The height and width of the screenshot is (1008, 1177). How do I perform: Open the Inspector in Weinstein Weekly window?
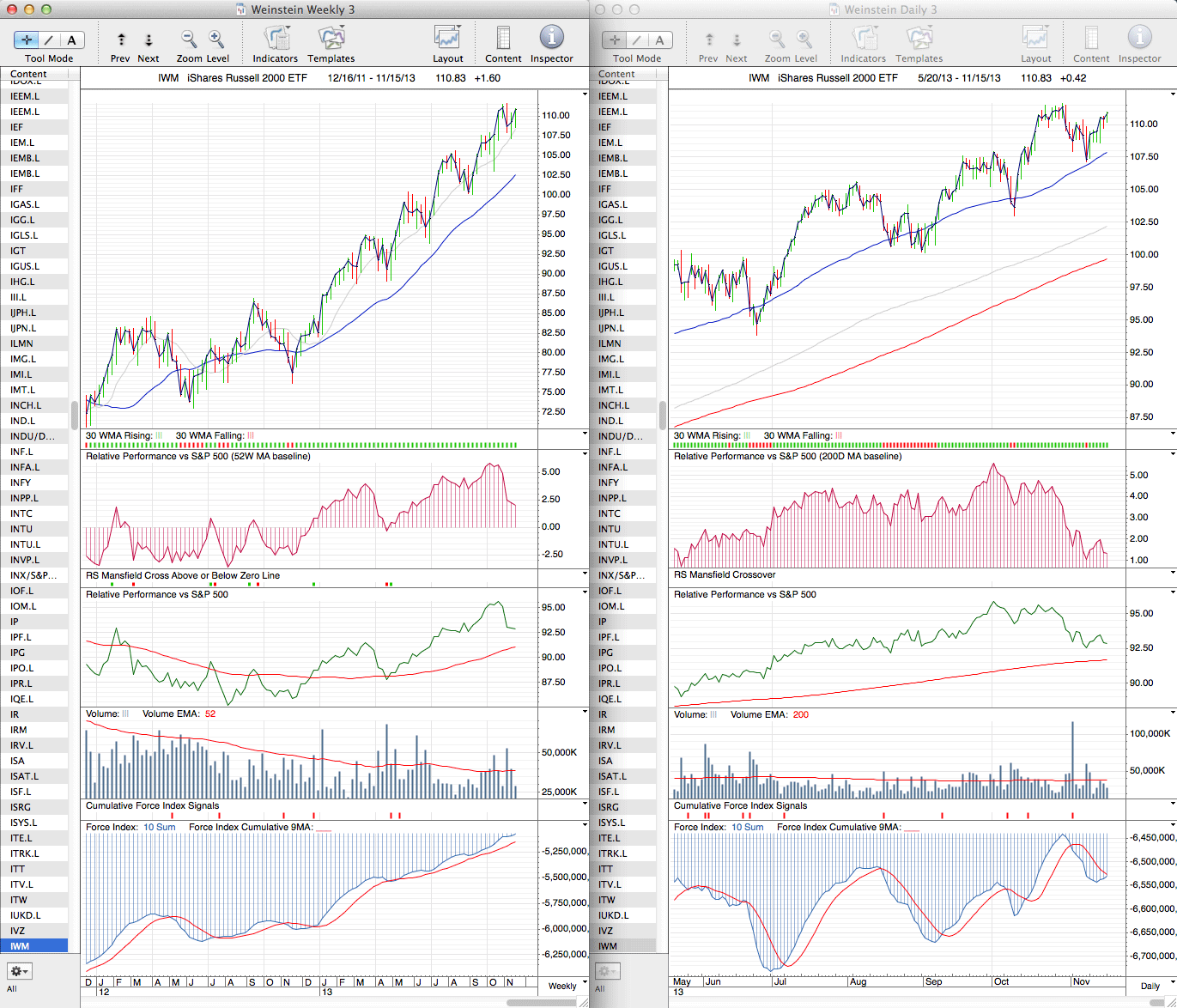(551, 39)
